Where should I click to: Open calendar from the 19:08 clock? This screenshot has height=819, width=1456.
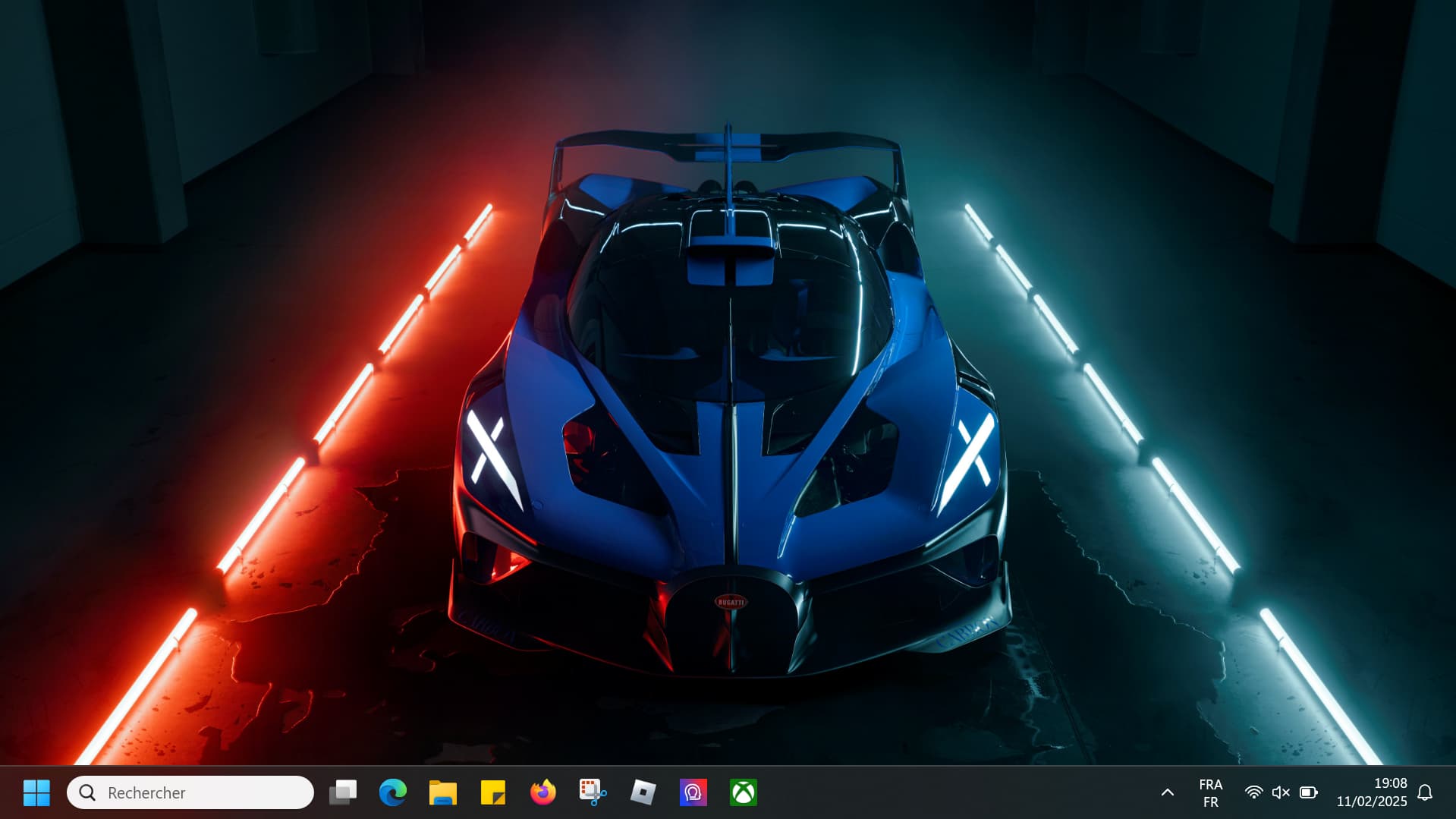(1389, 783)
